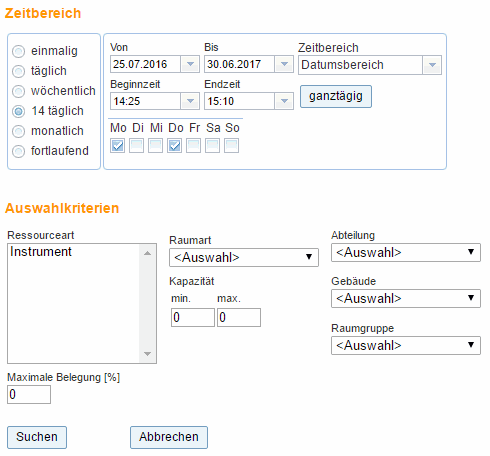Expand the Abteilung dropdown

[x=406, y=252]
